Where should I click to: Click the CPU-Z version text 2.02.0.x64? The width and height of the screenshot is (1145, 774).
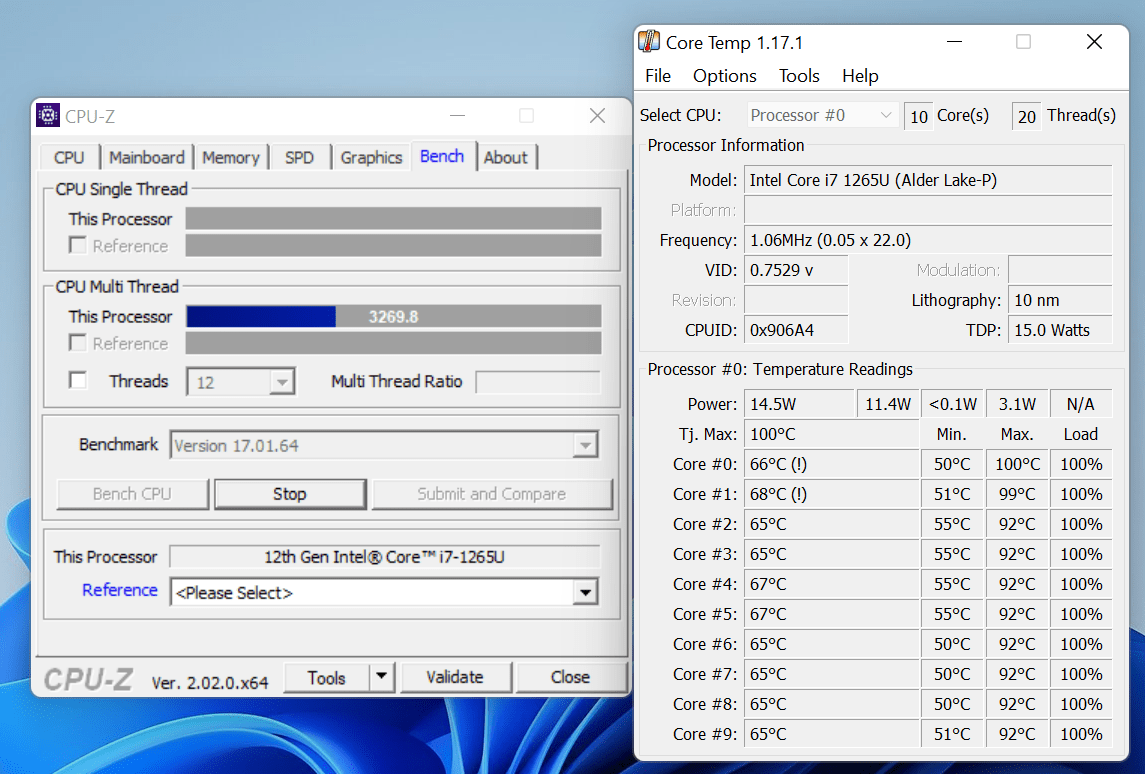point(210,683)
